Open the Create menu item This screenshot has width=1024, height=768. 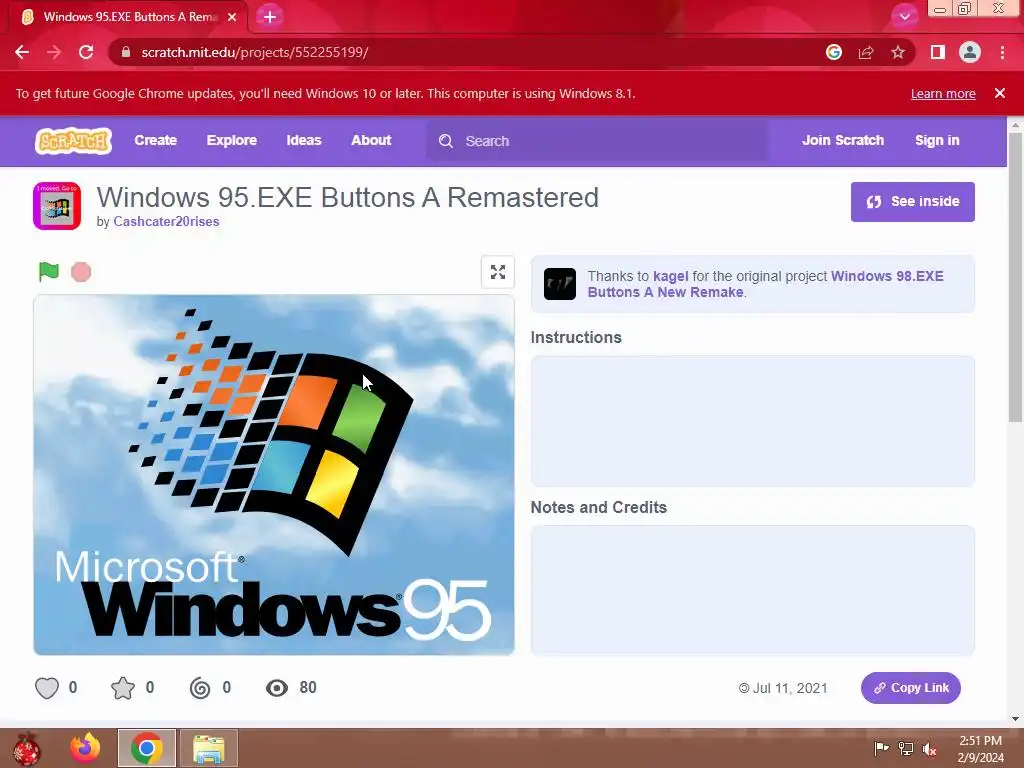coord(155,140)
